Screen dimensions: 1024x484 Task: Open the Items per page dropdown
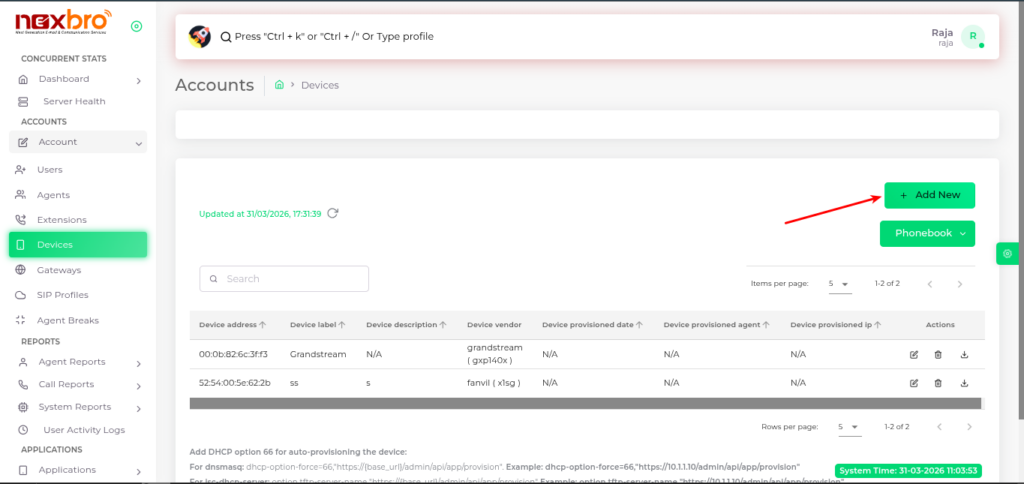click(x=839, y=284)
